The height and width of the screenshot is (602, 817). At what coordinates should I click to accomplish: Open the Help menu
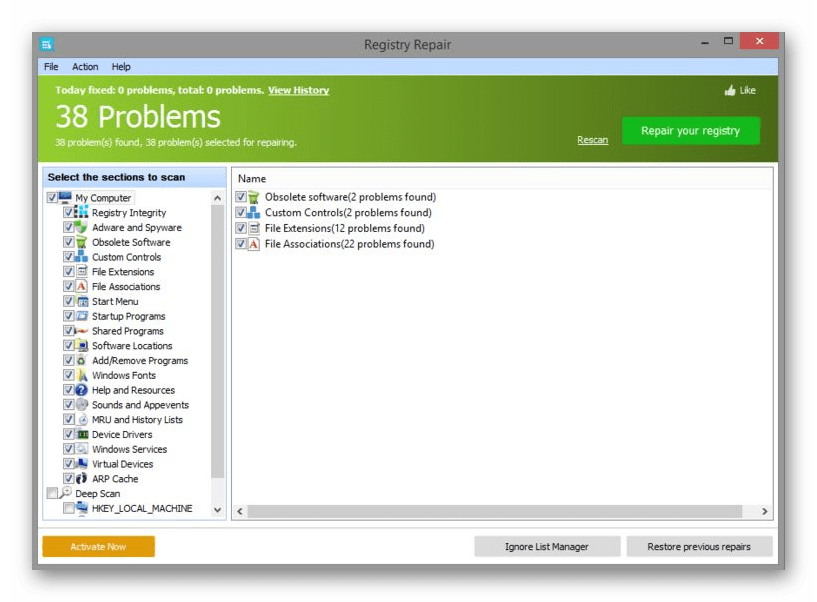(x=121, y=67)
